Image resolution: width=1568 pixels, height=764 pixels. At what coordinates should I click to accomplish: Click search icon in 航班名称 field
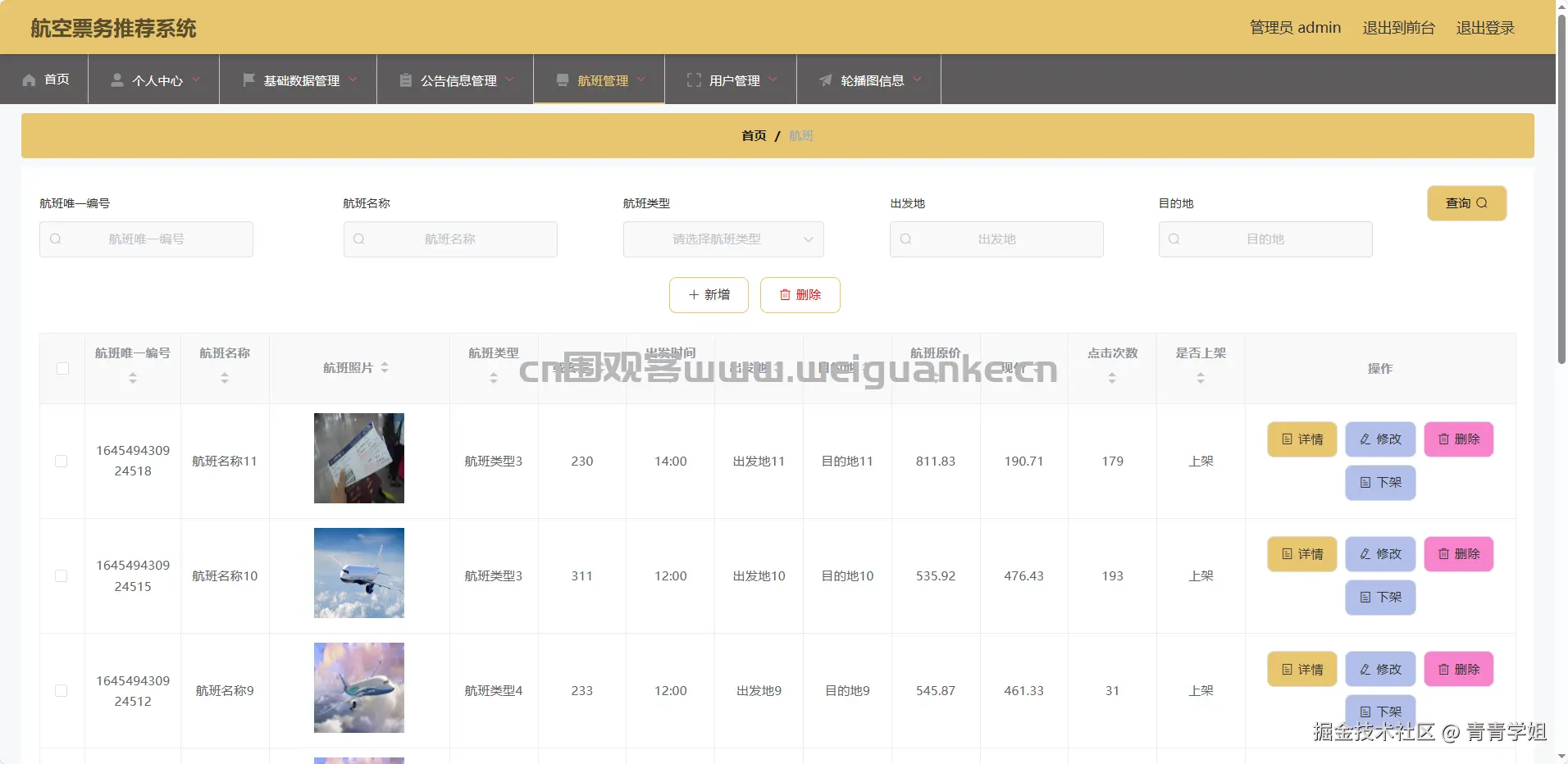[359, 239]
